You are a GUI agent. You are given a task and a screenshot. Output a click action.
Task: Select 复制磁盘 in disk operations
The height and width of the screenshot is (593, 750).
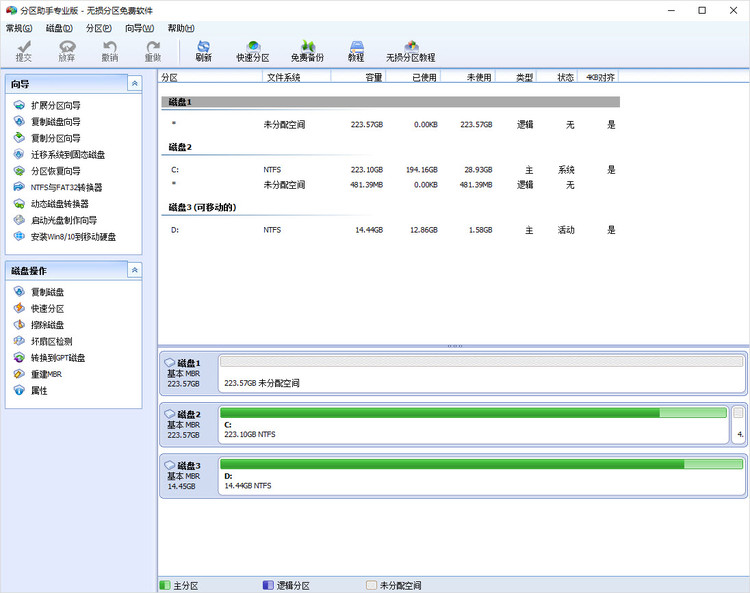click(39, 292)
